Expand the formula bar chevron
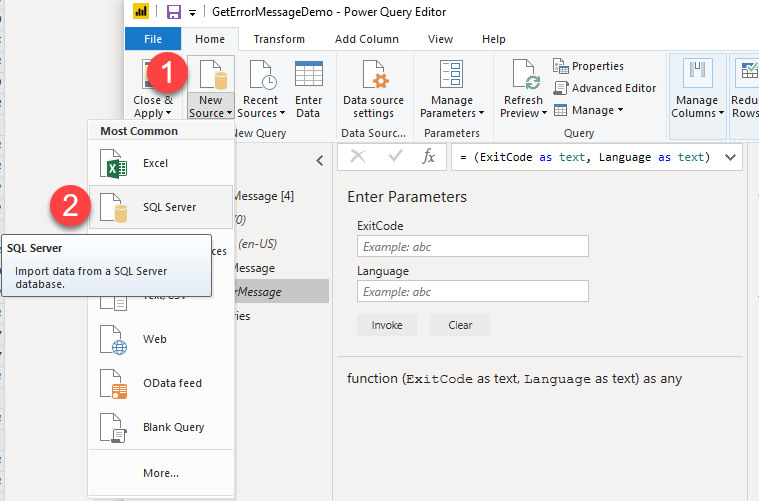This screenshot has height=501, width=759. 730,157
